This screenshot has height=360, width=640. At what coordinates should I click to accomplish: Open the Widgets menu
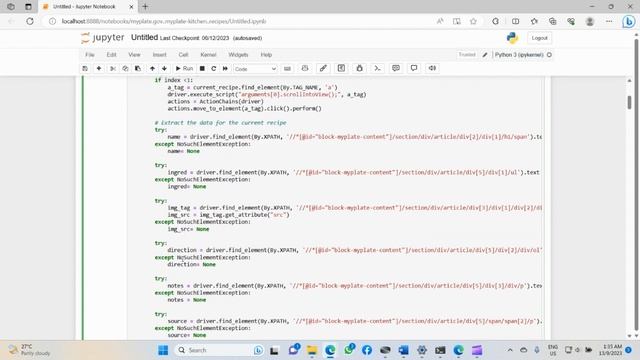pyautogui.click(x=238, y=55)
